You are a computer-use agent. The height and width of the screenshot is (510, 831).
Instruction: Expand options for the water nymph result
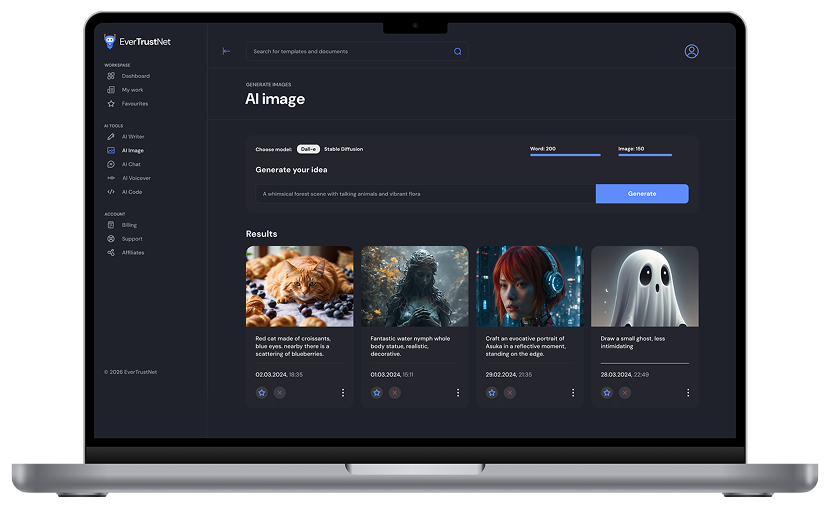[458, 393]
